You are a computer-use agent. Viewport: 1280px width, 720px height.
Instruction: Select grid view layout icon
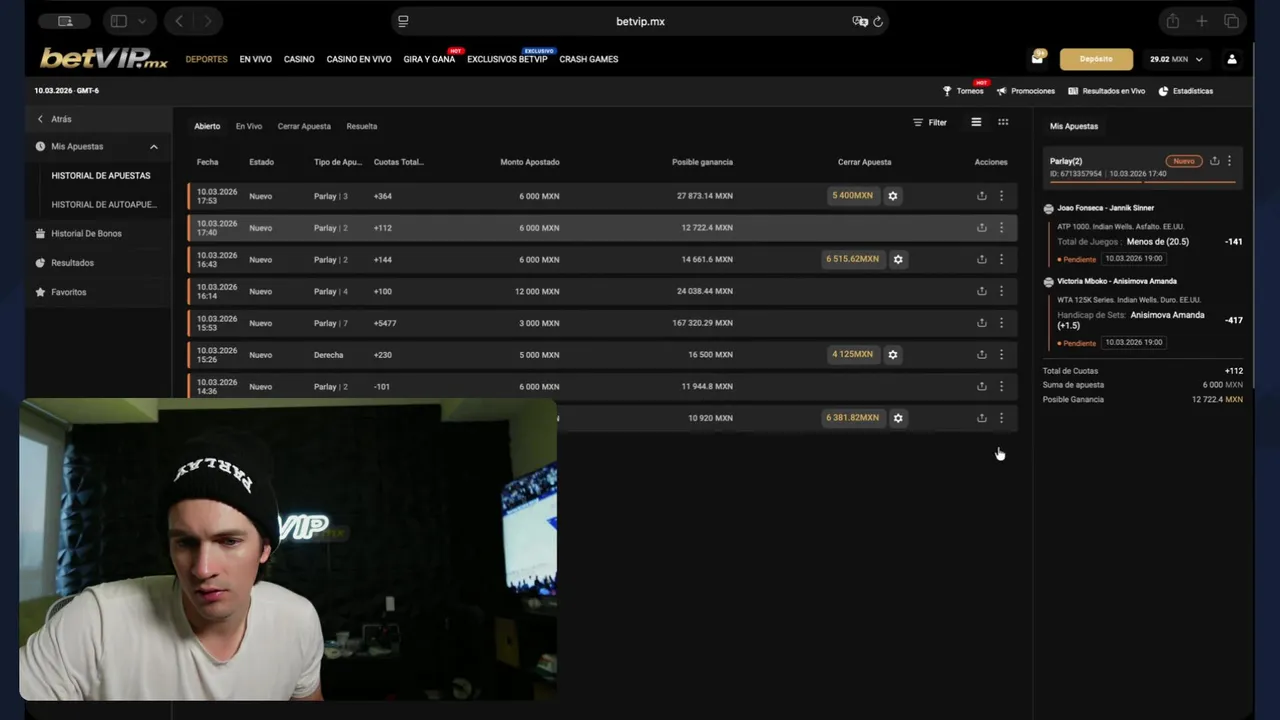(1003, 122)
